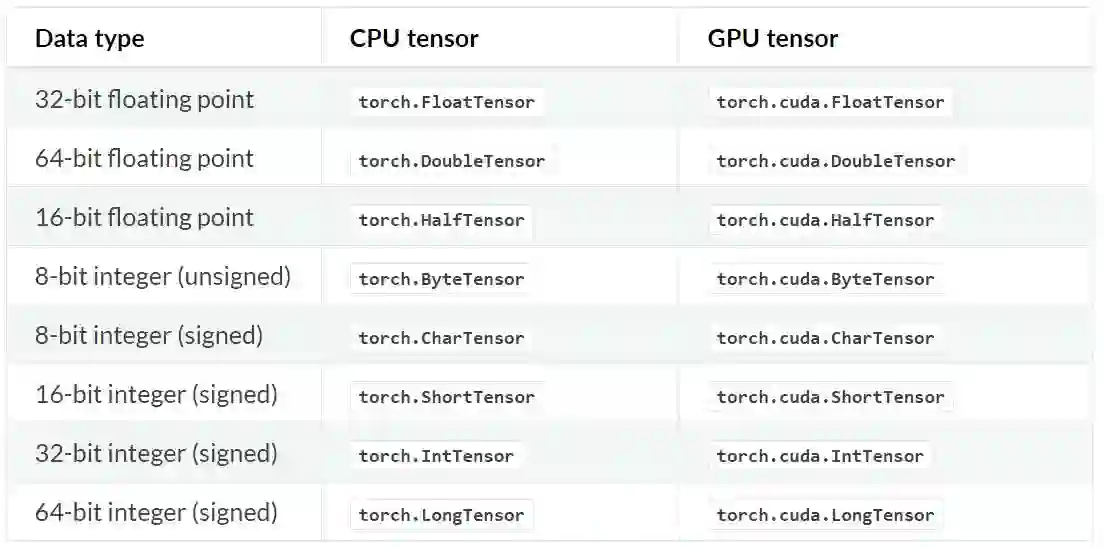Select the 16-bit integer (signed) row label
1104x549 pixels.
(x=156, y=395)
